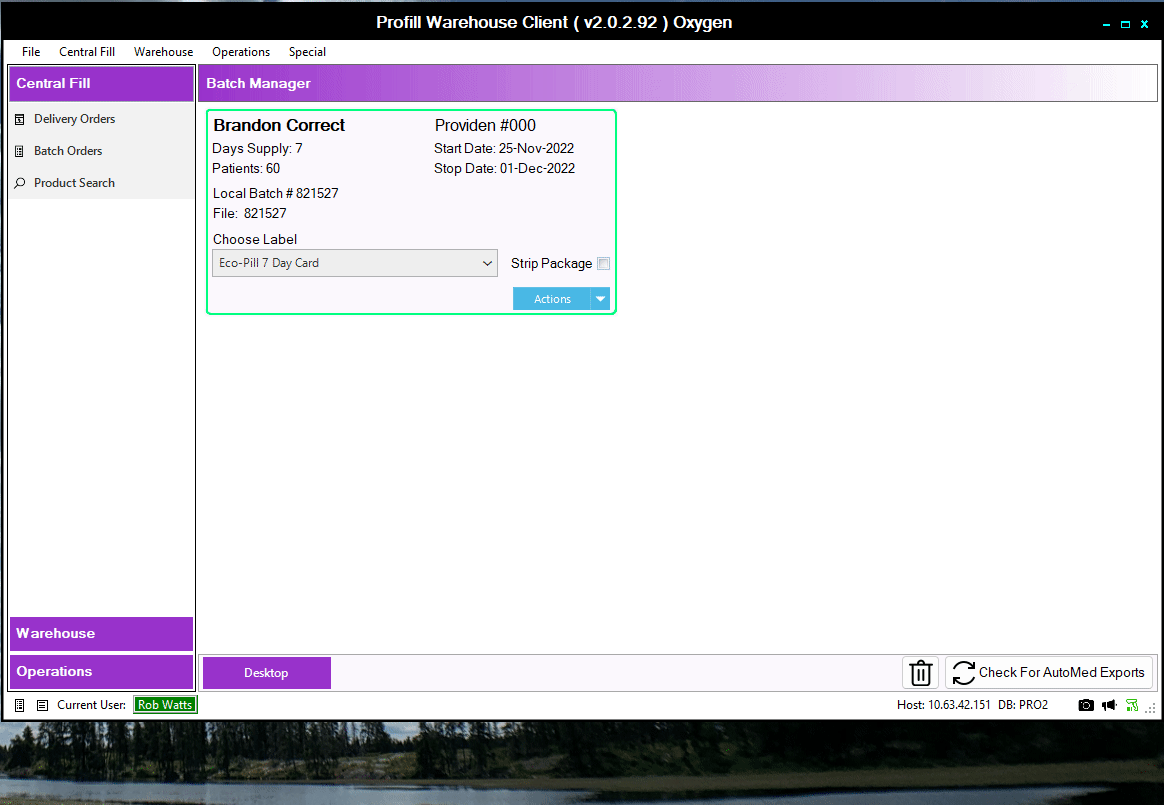Click the resize grip in status bar corner

click(x=1151, y=708)
